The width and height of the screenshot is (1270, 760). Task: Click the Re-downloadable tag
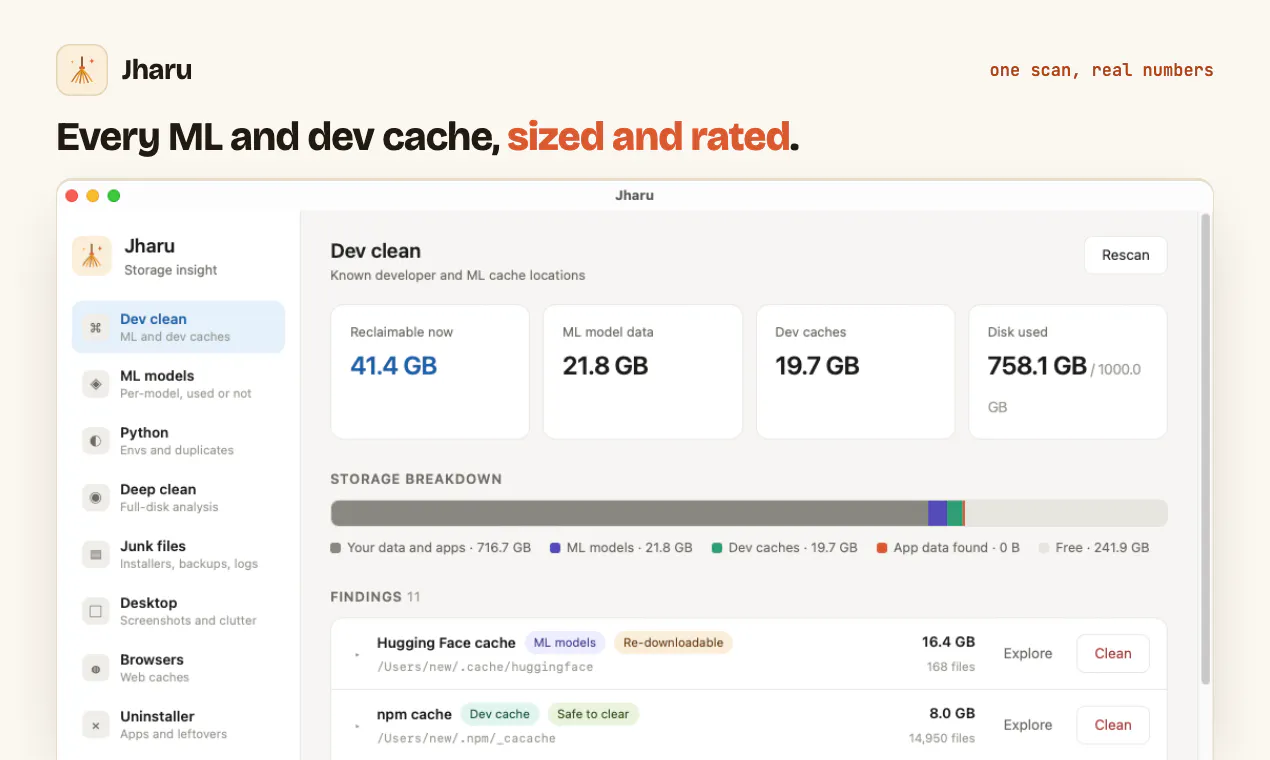673,643
